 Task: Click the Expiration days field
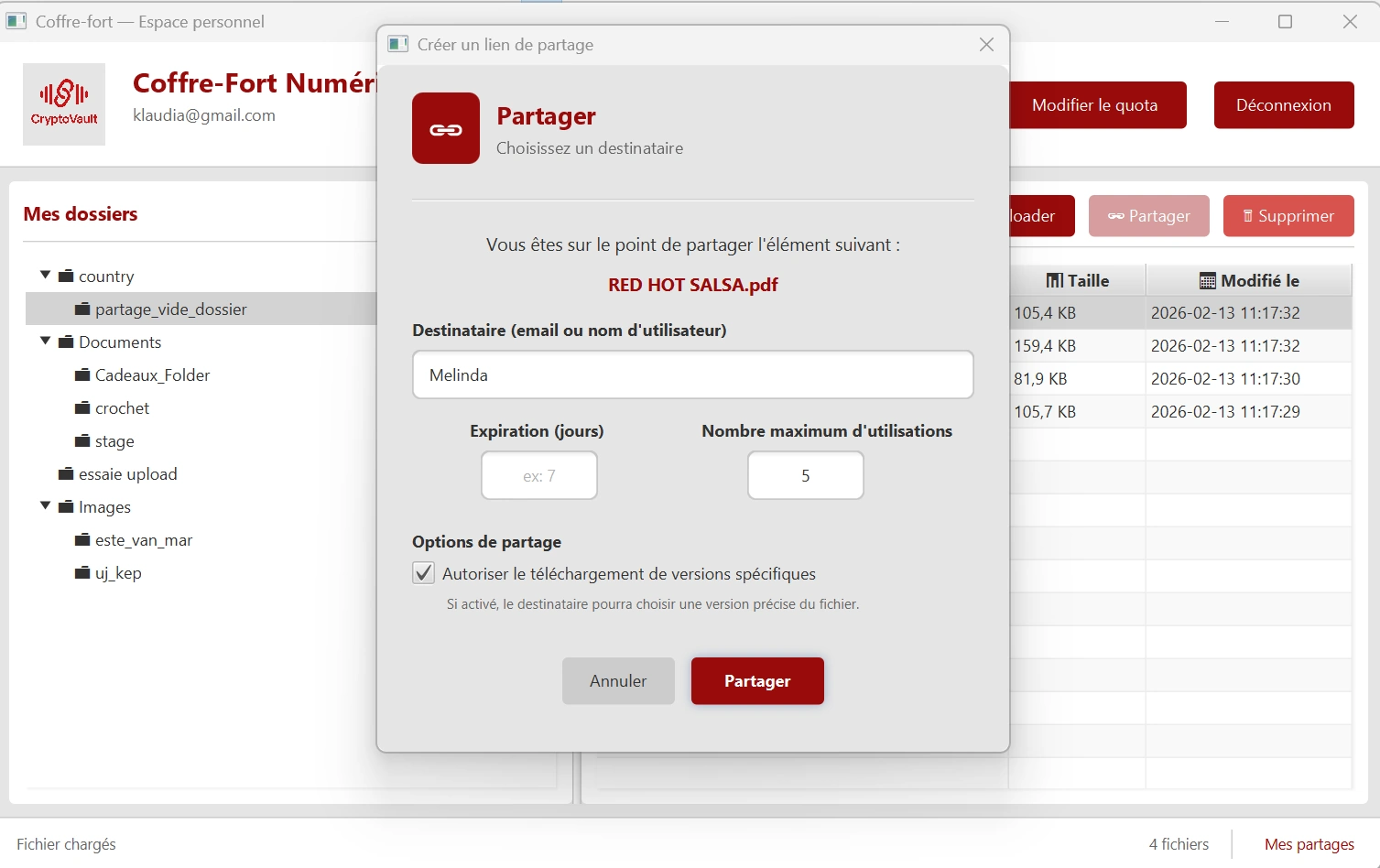tap(539, 476)
